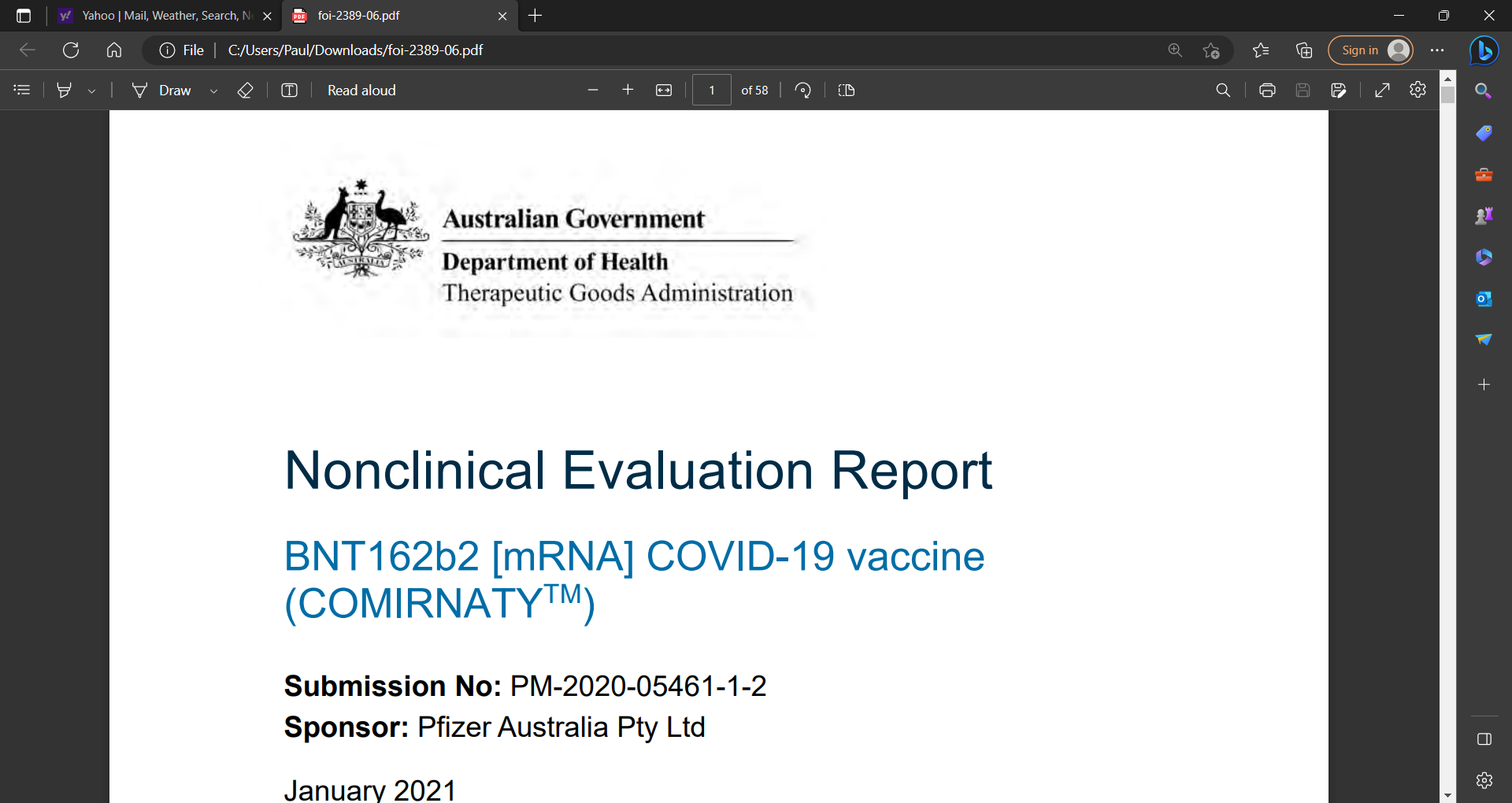Switch to Yahoo Mail tab
The height and width of the screenshot is (803, 1512).
[x=165, y=16]
